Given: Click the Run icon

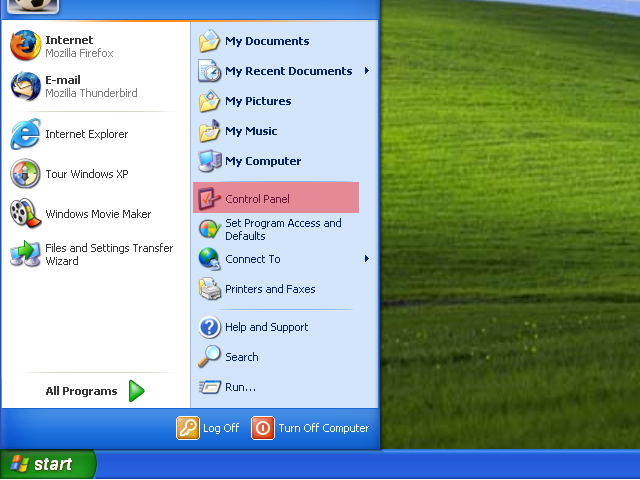Looking at the screenshot, I should (210, 387).
